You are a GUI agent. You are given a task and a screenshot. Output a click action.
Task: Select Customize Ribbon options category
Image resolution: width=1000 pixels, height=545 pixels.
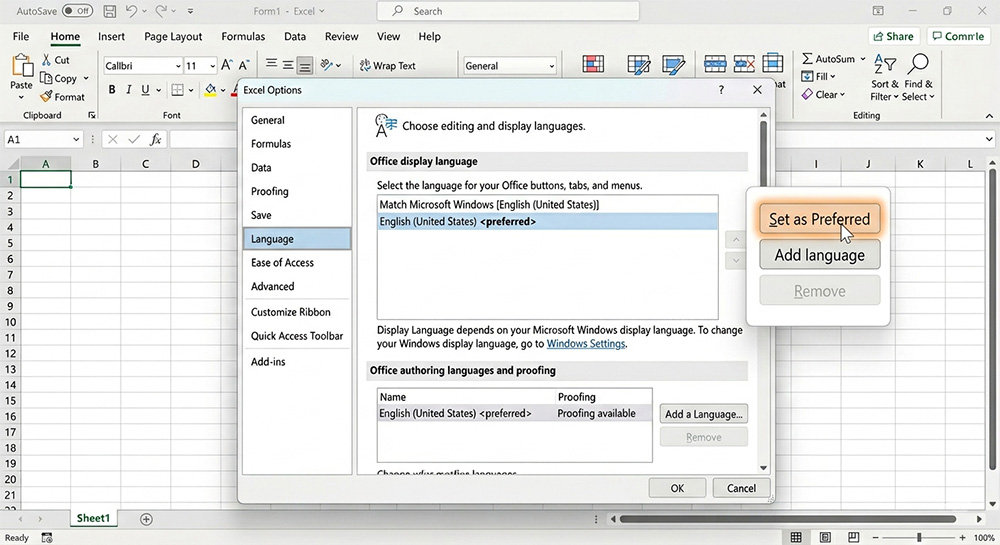pos(297,312)
